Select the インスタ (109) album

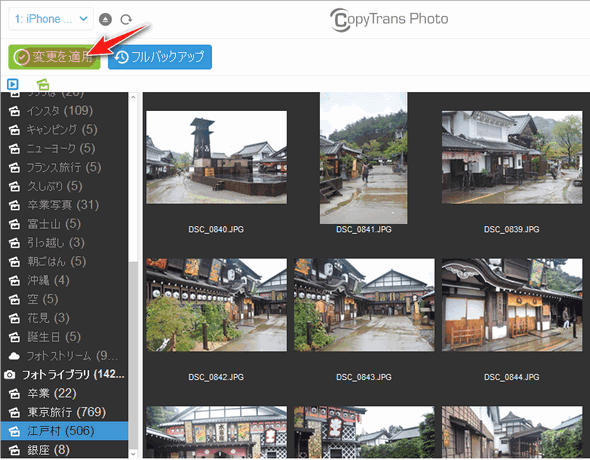point(64,111)
